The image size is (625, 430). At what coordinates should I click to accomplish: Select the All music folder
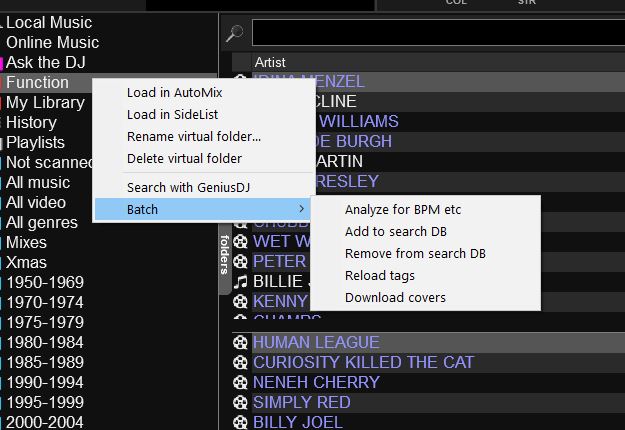point(38,182)
